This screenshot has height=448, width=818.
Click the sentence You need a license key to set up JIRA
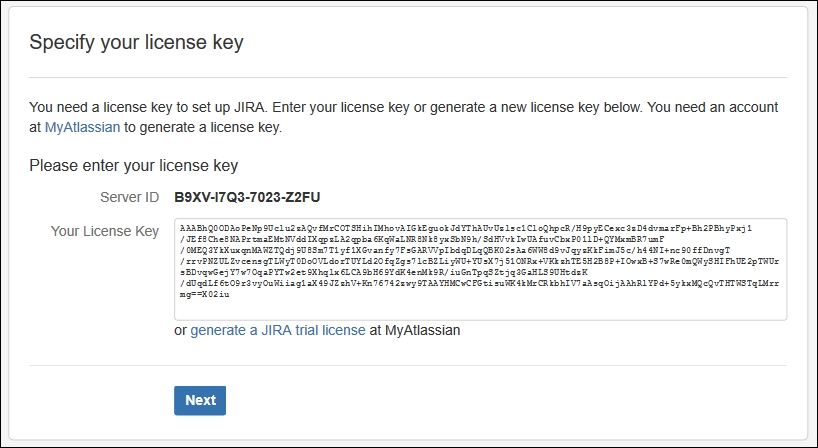(149, 107)
